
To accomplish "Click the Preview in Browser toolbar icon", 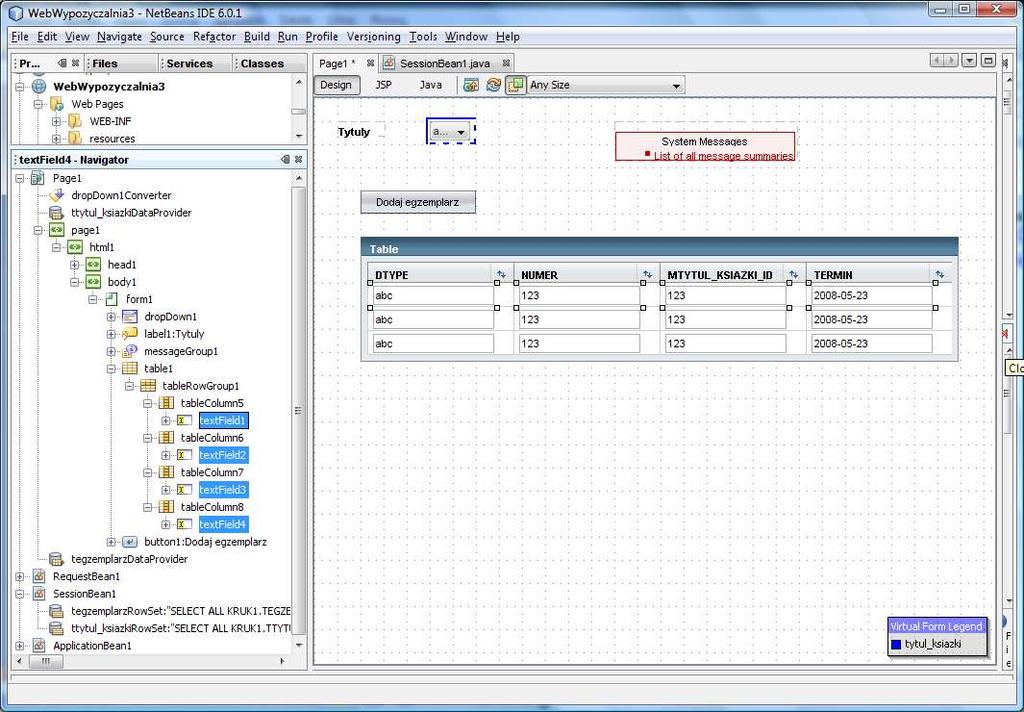I will coord(470,85).
